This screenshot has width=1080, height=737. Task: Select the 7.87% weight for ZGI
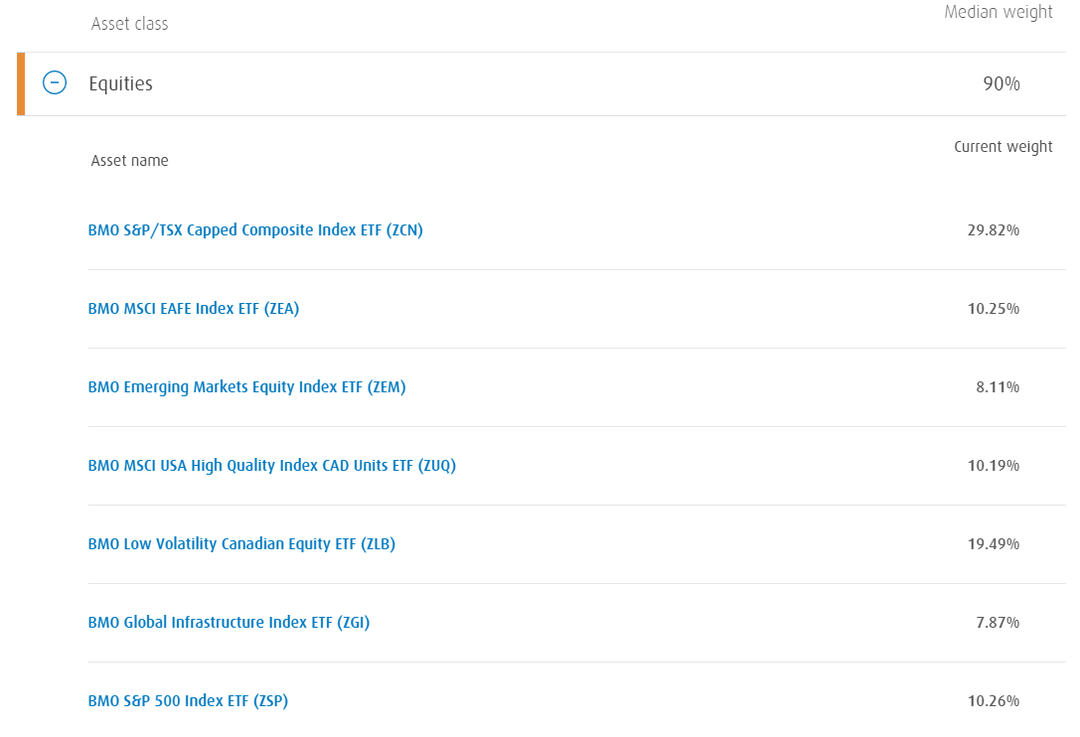[997, 623]
